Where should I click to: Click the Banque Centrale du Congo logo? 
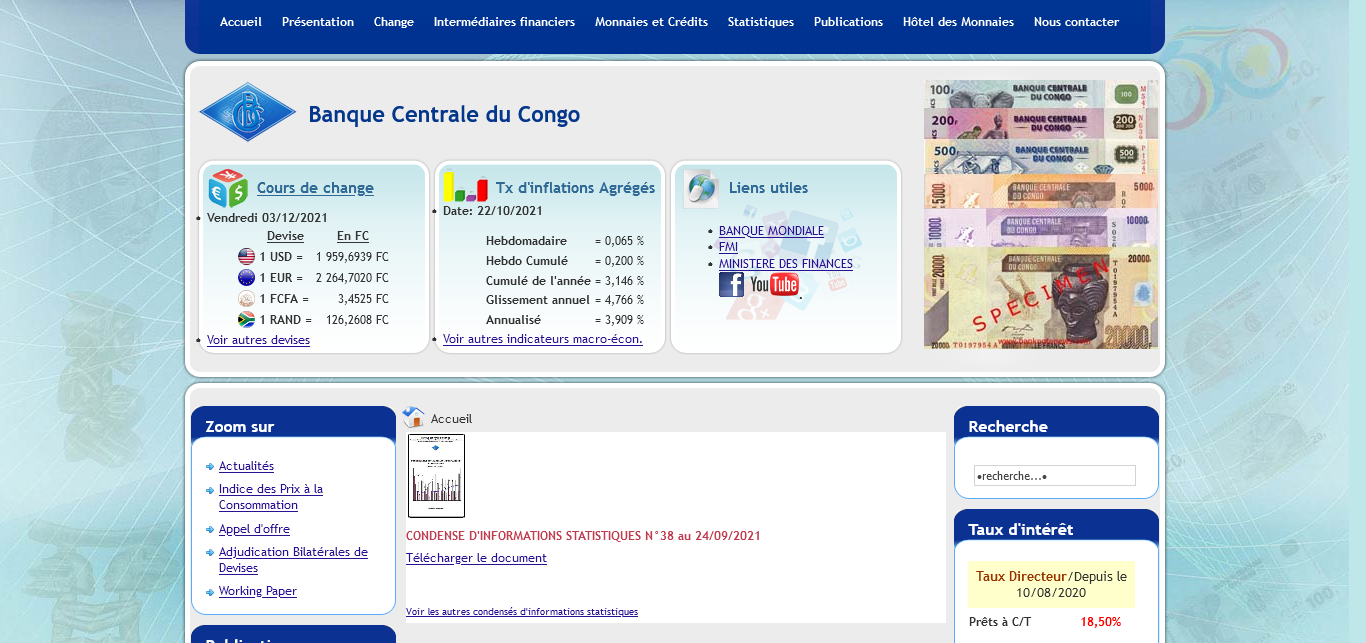(x=247, y=112)
